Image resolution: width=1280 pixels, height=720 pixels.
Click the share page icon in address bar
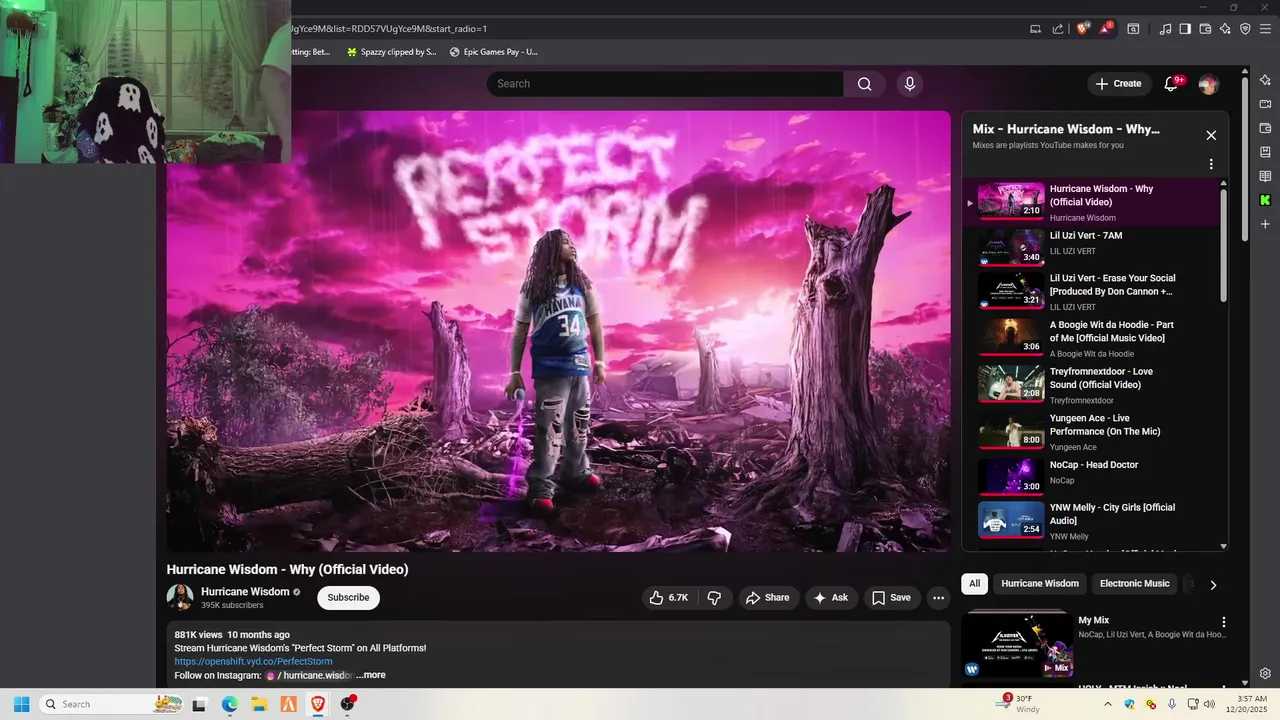pyautogui.click(x=1058, y=29)
